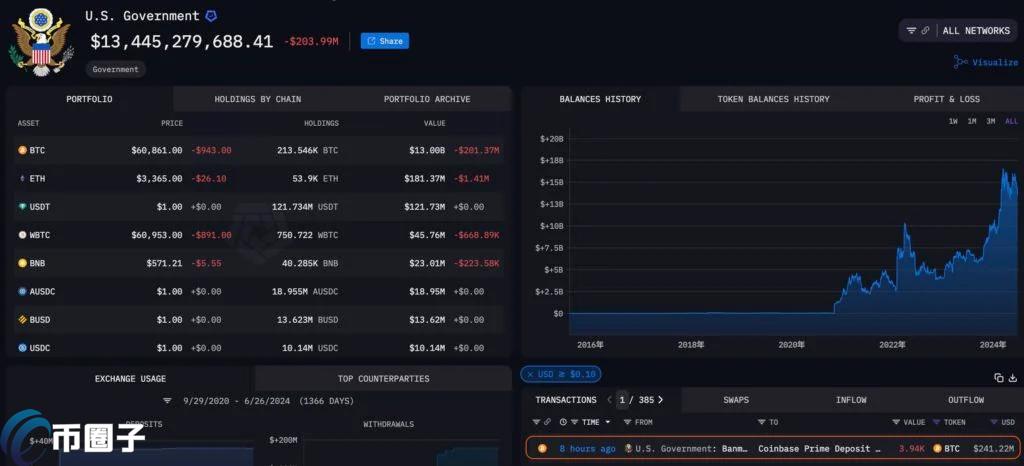Go to the previous transactions page

[609, 399]
